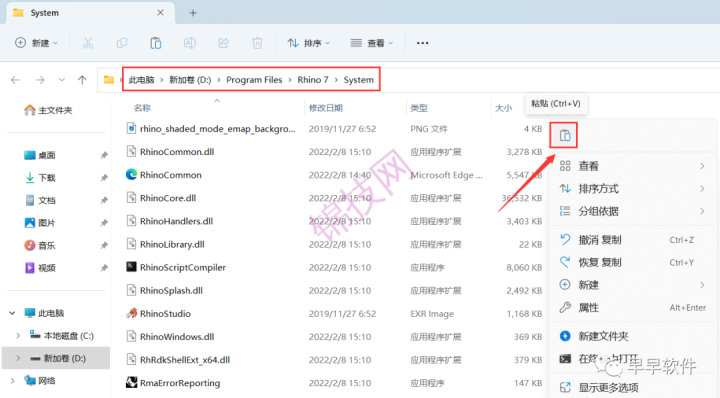Open 查看 submenu in context menu

(632, 166)
